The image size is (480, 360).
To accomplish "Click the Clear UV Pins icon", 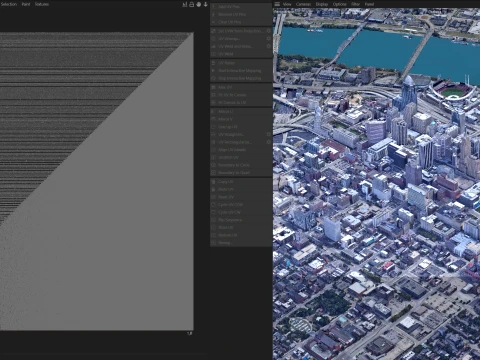I will (x=213, y=22).
